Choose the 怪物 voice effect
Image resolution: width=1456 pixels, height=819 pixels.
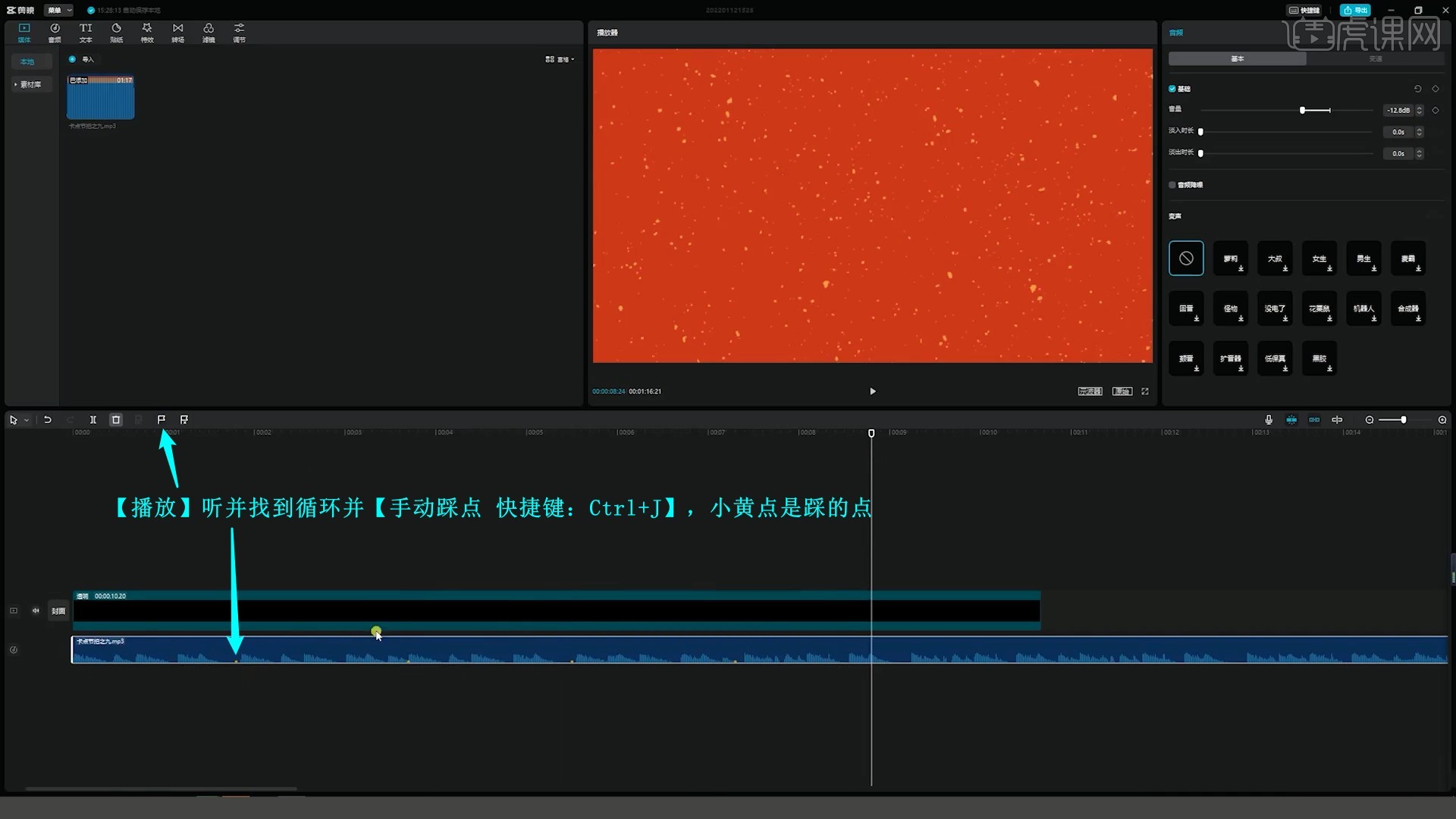click(1230, 309)
